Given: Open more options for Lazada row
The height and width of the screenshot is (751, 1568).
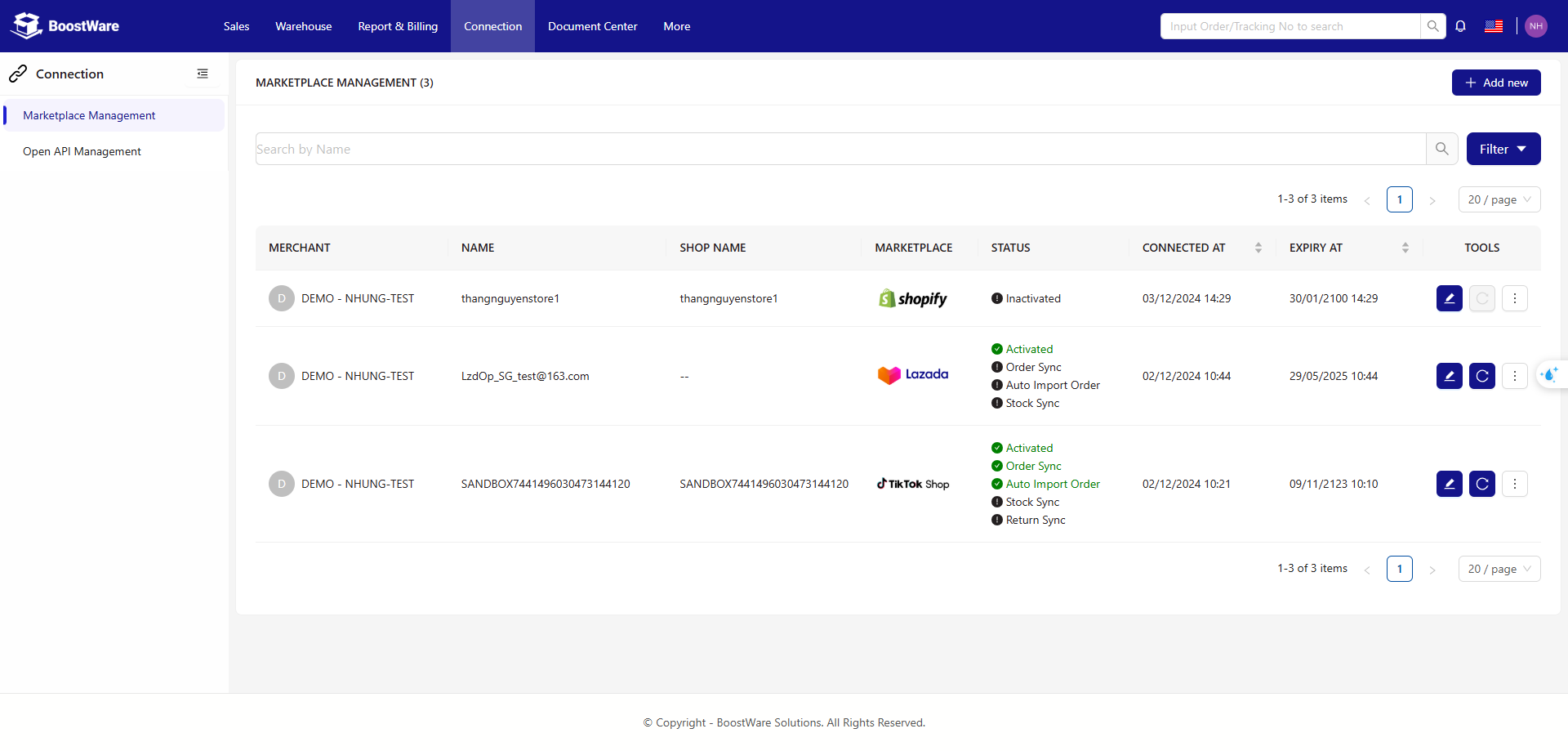Looking at the screenshot, I should tap(1515, 376).
